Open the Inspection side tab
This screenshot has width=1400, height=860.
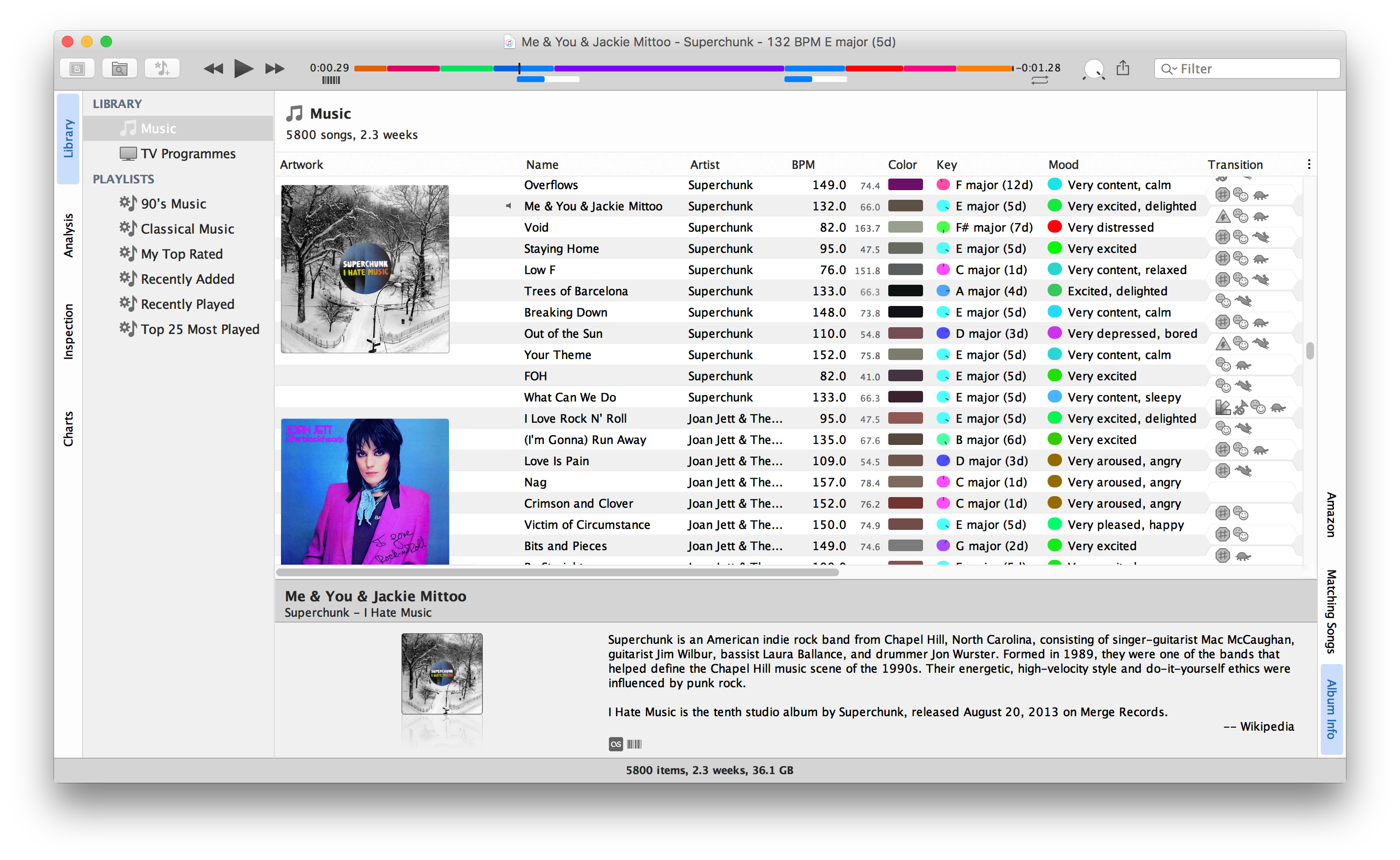68,332
